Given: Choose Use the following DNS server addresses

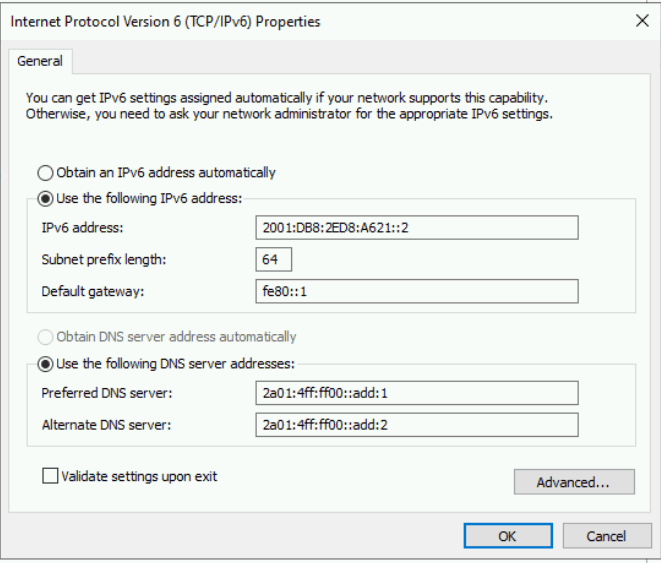Looking at the screenshot, I should tap(46, 363).
